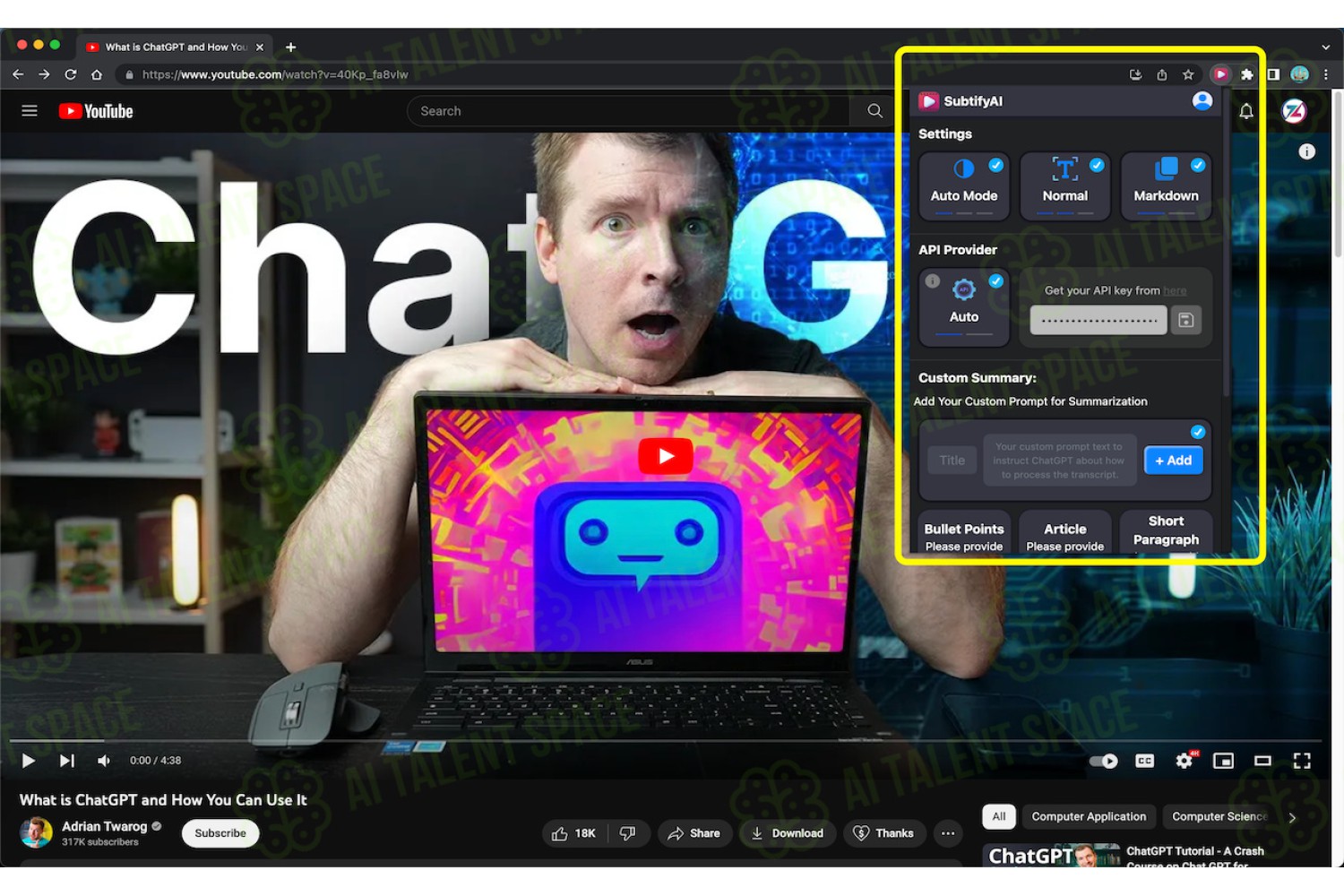Toggle the custom prompt checkmark

click(x=1198, y=432)
